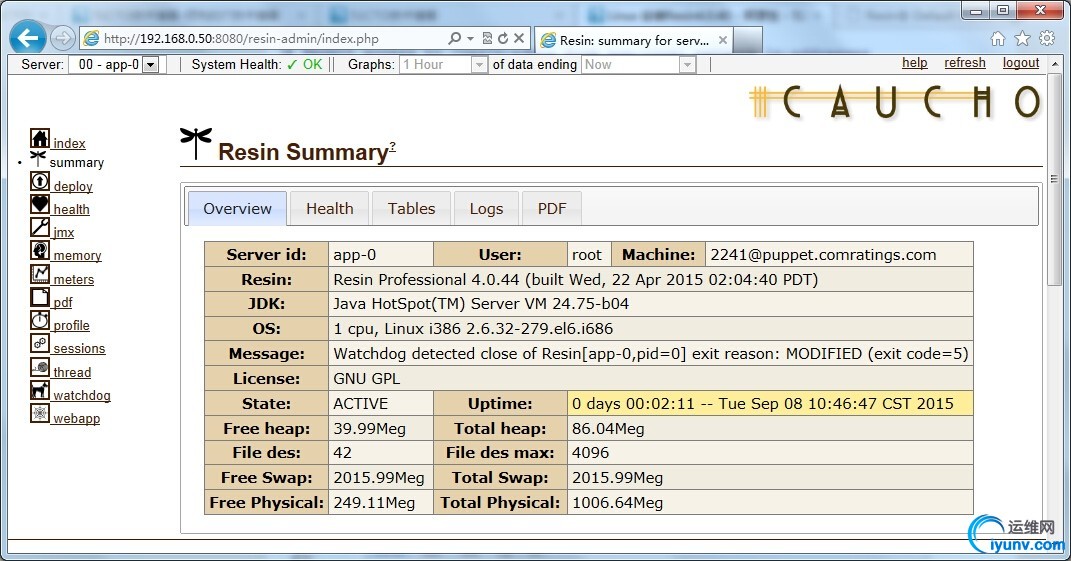Switch to the Tables tab
Screen dimensions: 1071x561
411,208
